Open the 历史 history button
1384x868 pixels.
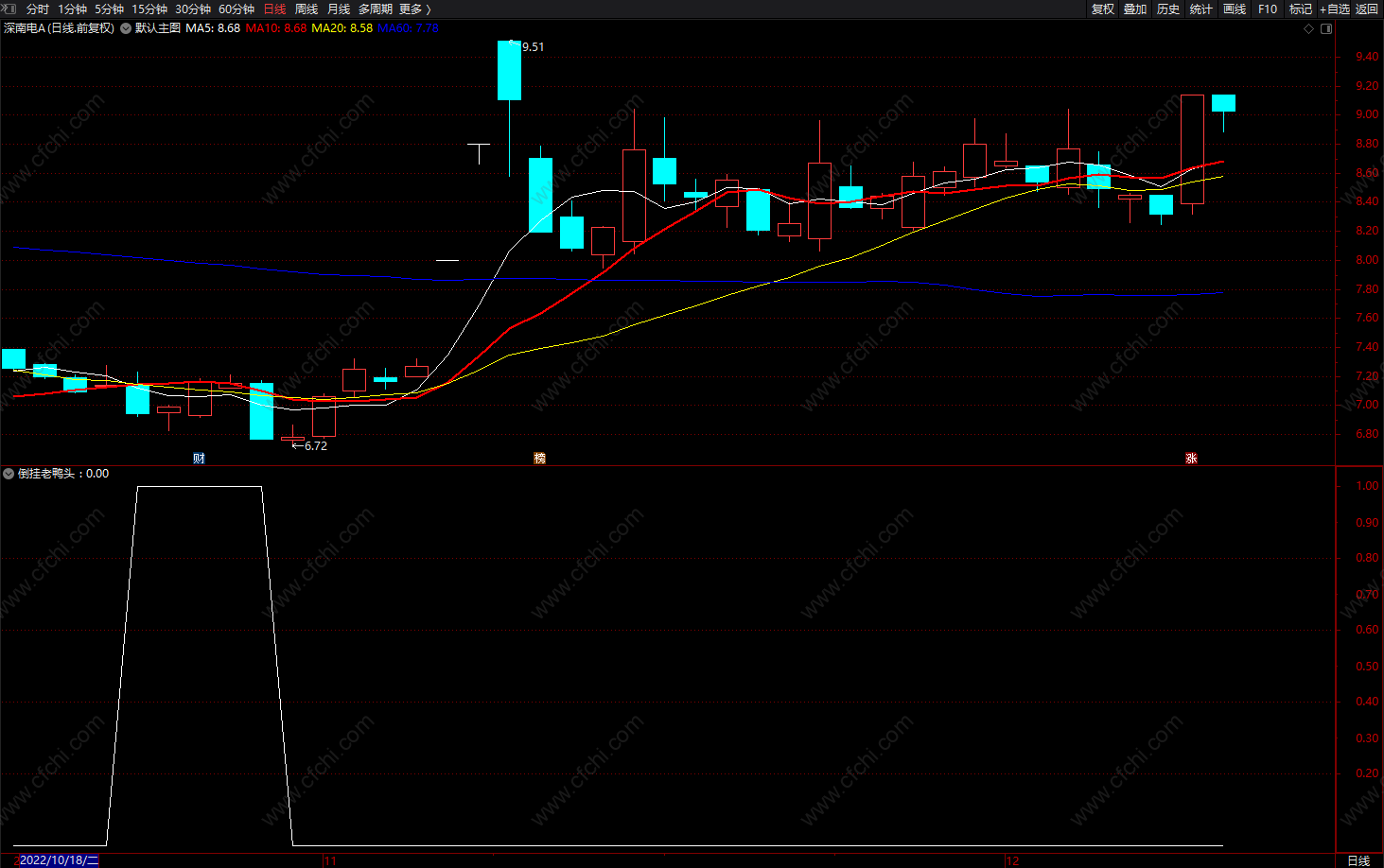pos(1168,9)
